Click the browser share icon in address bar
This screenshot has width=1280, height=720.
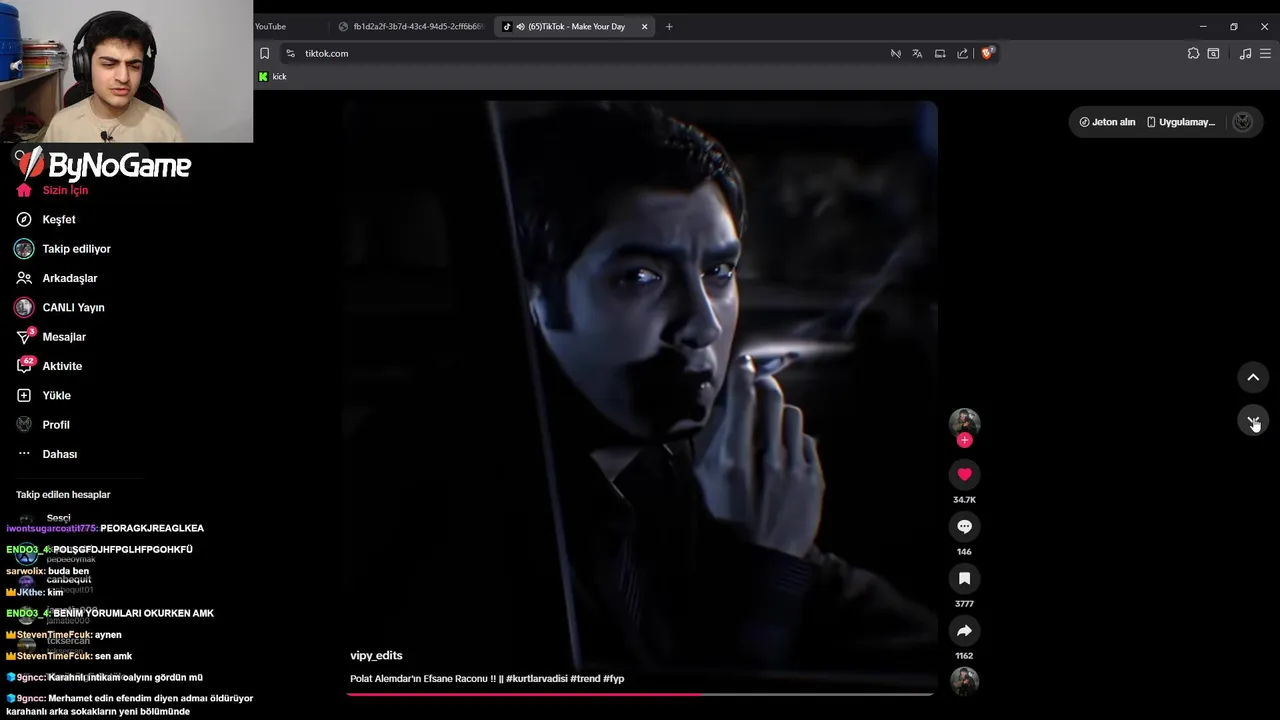962,54
